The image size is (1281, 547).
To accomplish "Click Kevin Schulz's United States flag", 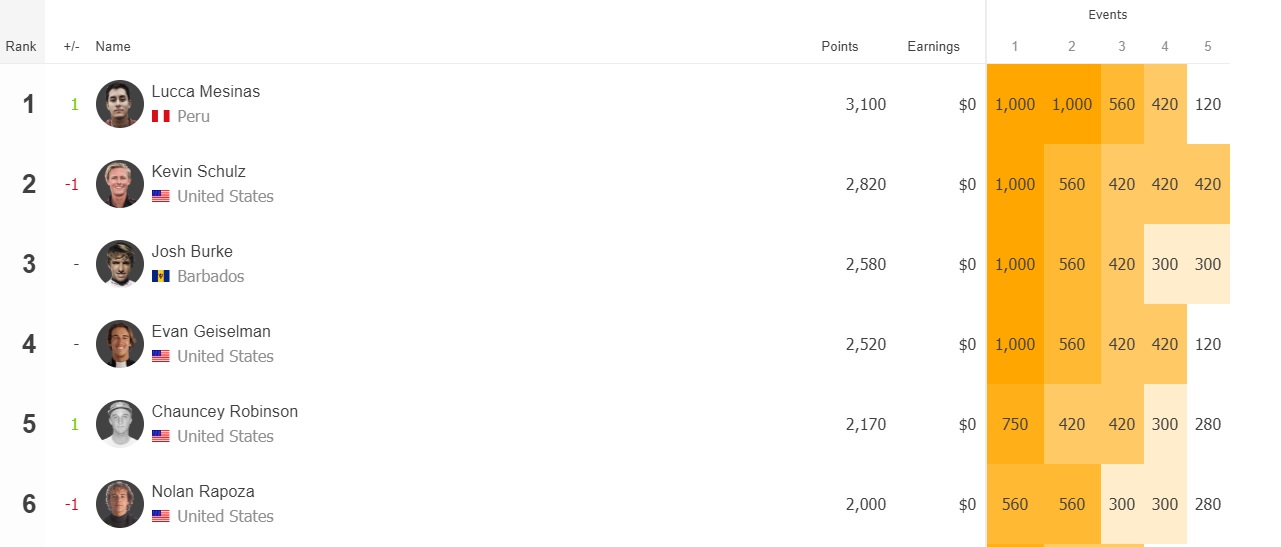I will coord(161,197).
